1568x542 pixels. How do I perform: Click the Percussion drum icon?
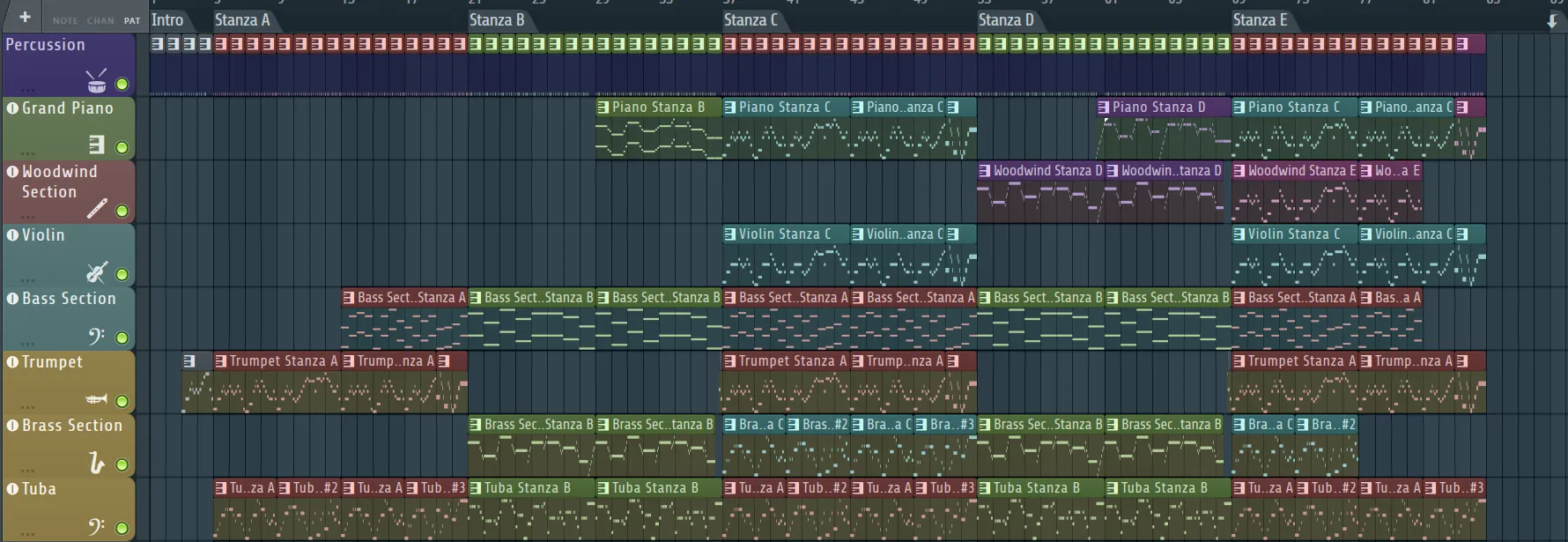coord(97,82)
